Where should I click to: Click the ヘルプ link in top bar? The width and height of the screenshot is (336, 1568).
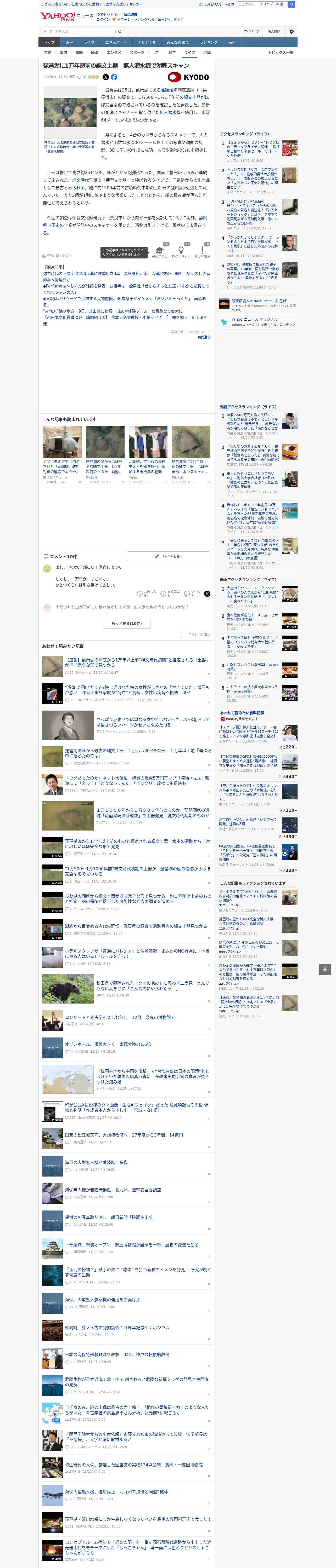(229, 4)
